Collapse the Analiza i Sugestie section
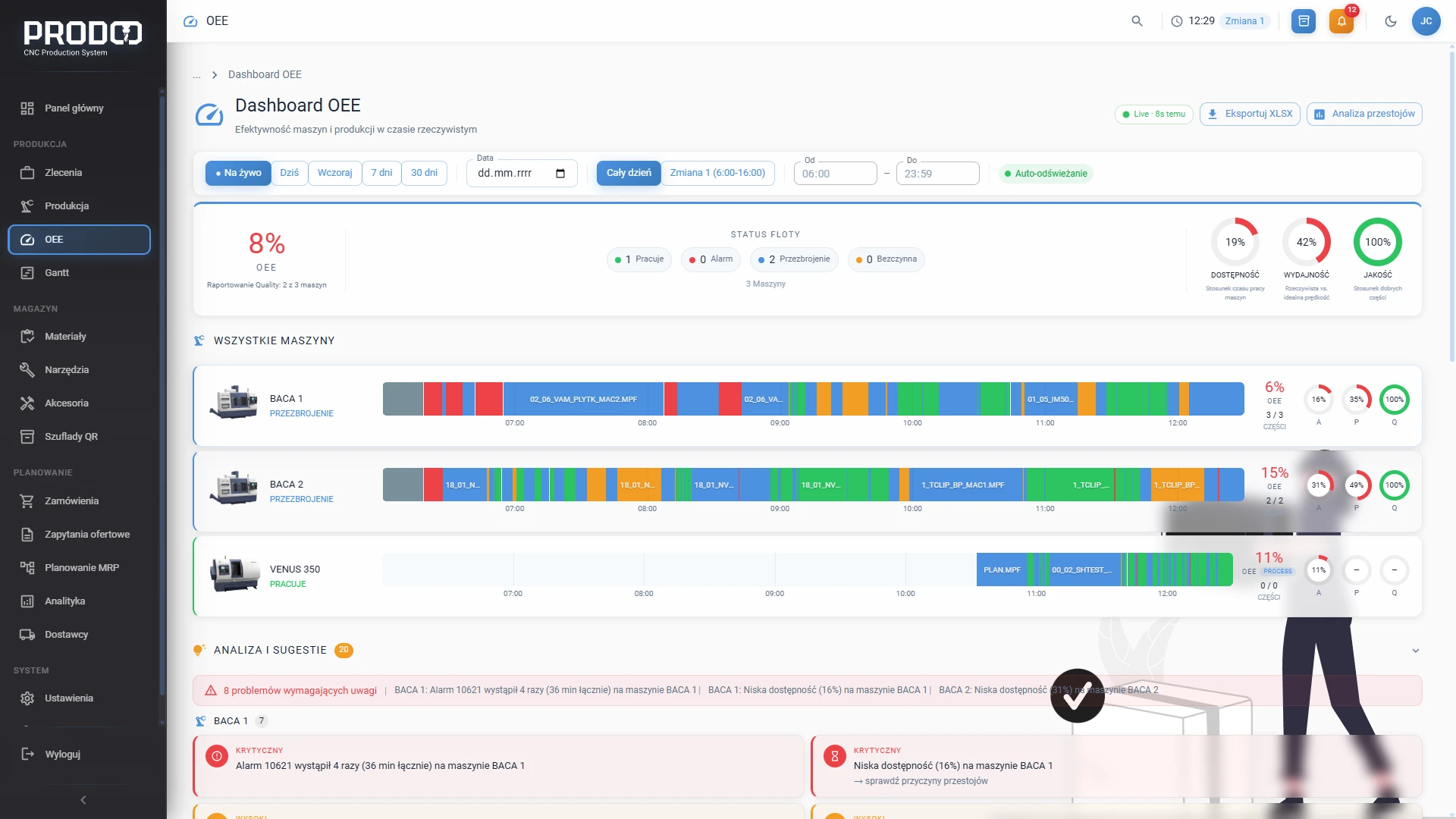 click(1415, 651)
